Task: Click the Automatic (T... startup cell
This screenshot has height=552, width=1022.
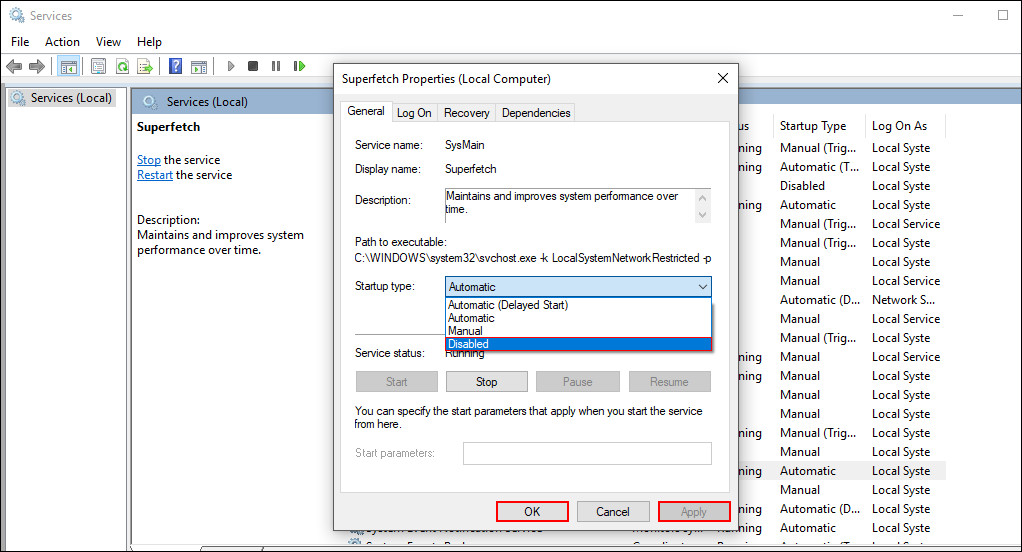Action: coord(819,167)
